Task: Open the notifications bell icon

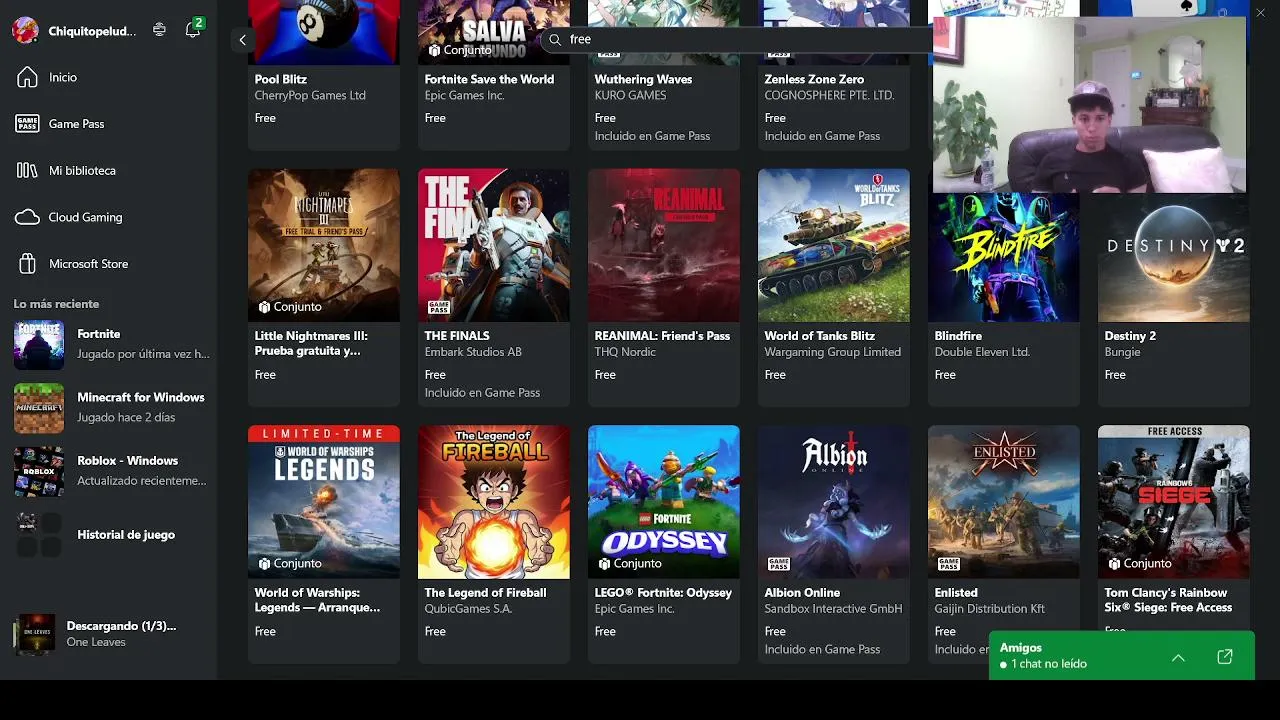Action: point(193,30)
